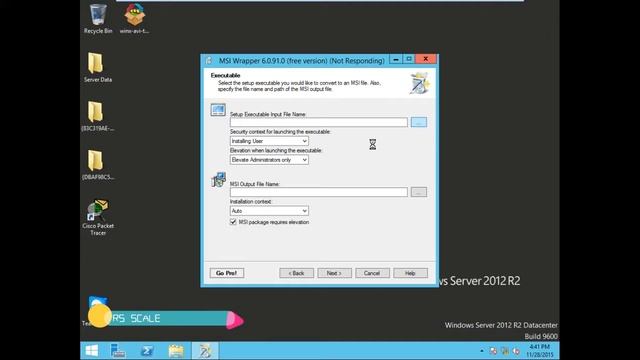This screenshot has width=640, height=360.
Task: Minimize the MSI Wrapper window
Action: [396, 59]
